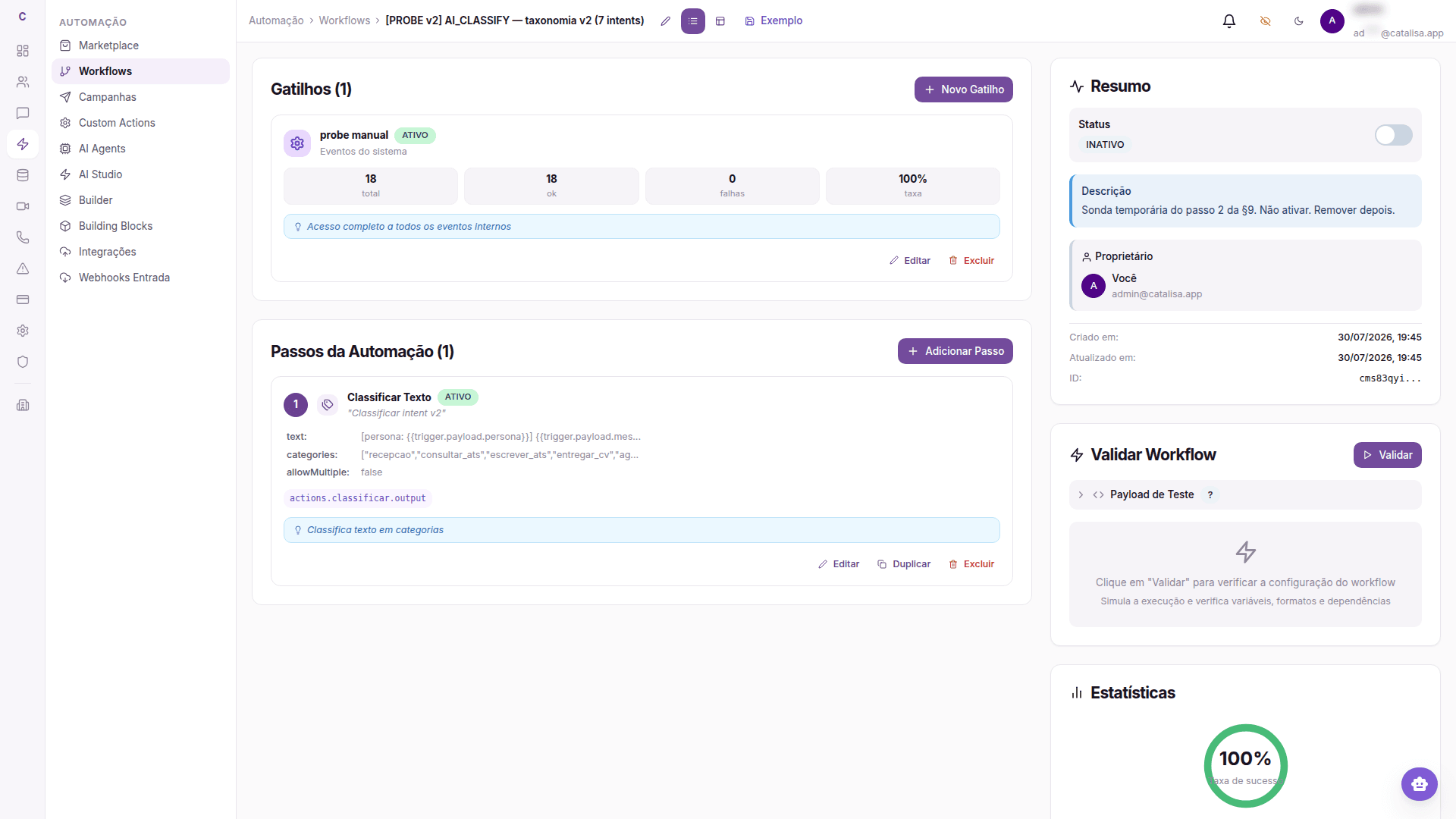Open Building Blocks in the sidebar
This screenshot has height=819, width=1456.
point(140,226)
